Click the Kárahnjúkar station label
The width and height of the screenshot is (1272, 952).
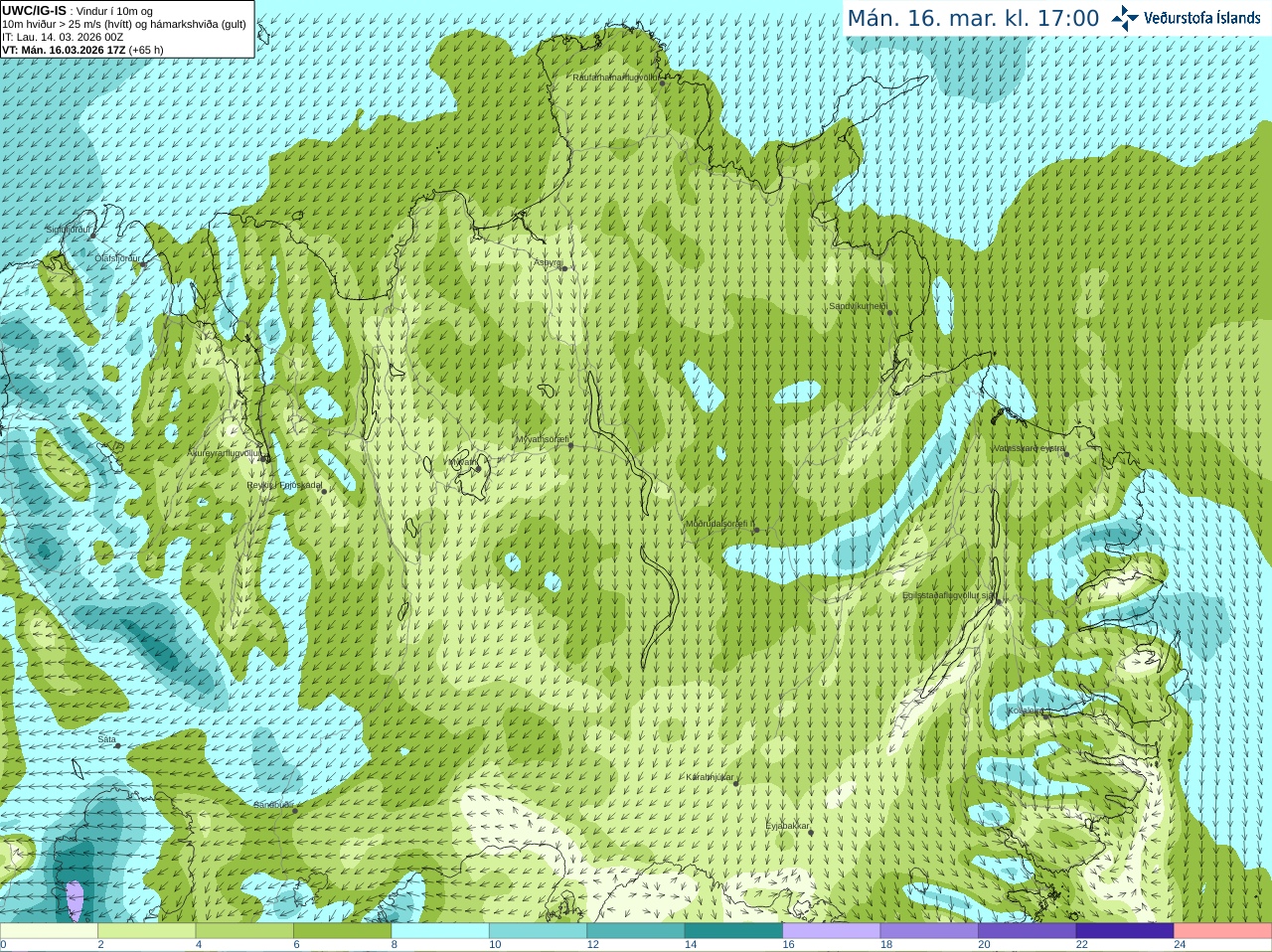(x=710, y=777)
